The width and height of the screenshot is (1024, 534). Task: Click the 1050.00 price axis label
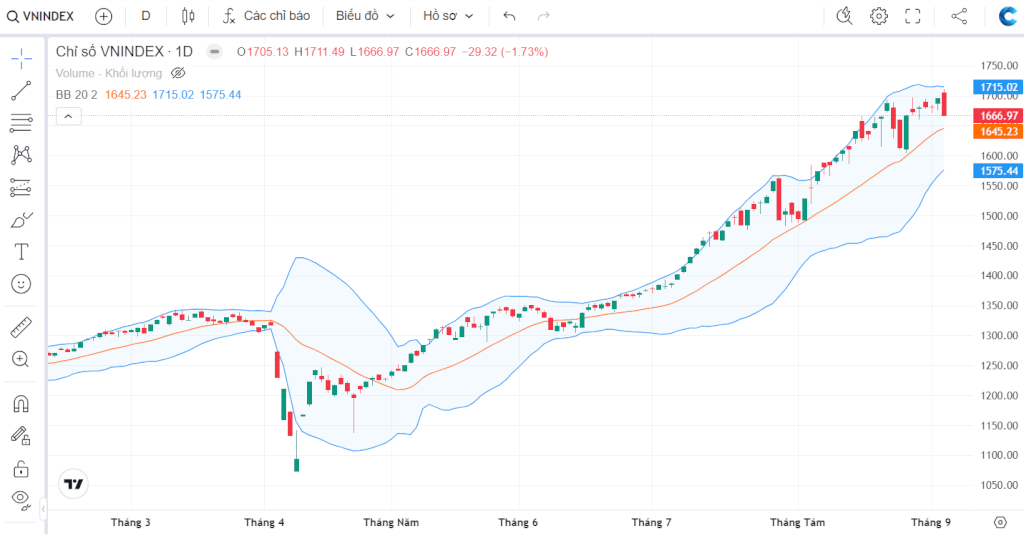(x=999, y=485)
